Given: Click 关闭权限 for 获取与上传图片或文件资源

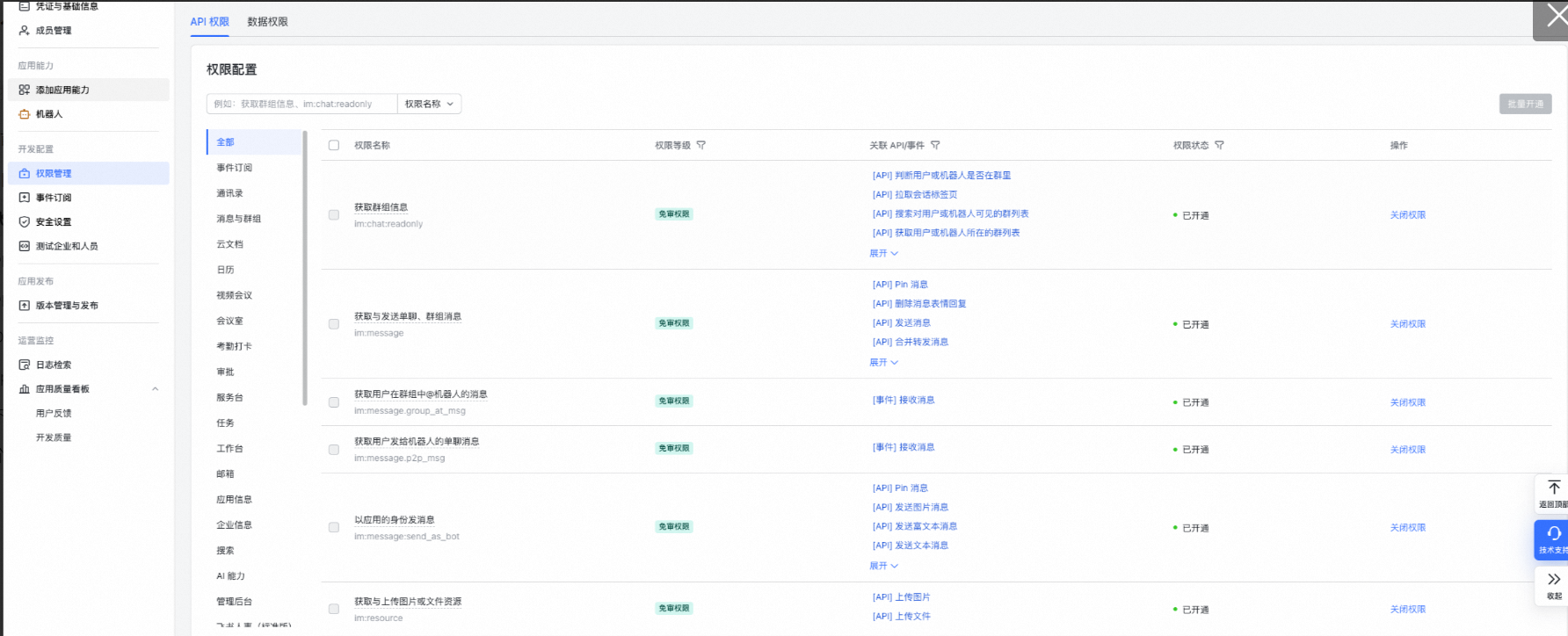Looking at the screenshot, I should (x=1408, y=610).
